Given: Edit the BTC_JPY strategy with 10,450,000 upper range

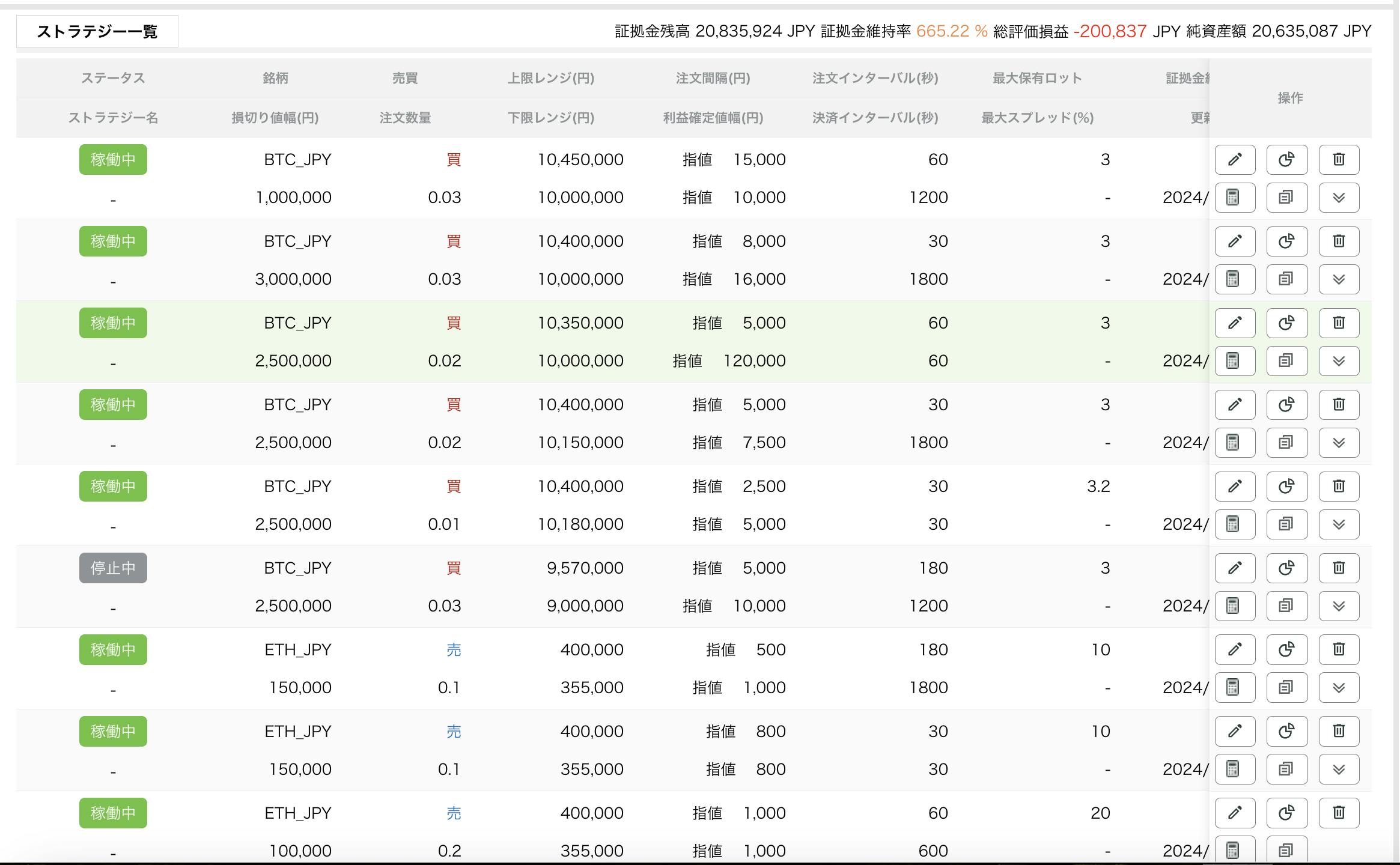Looking at the screenshot, I should pyautogui.click(x=1235, y=160).
